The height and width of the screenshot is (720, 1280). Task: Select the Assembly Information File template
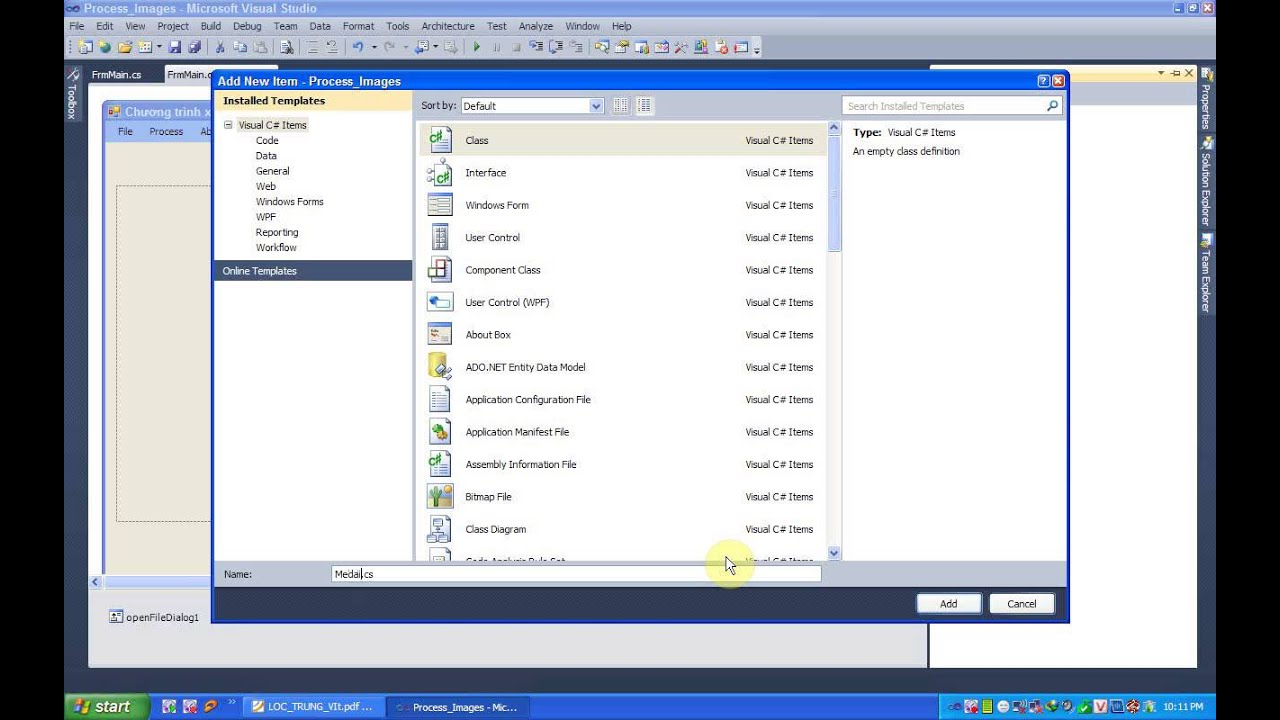[622, 464]
